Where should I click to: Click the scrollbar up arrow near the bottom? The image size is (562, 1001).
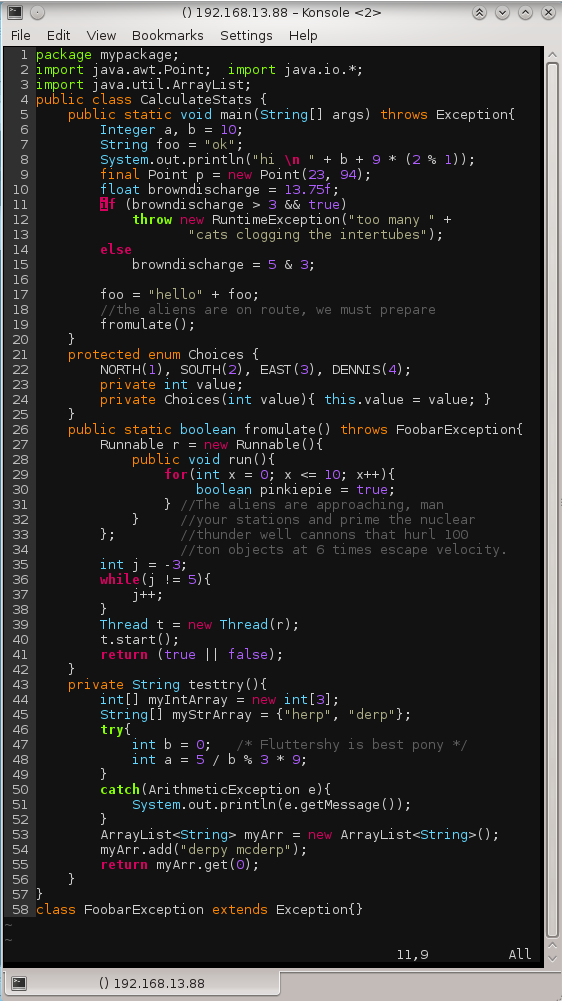[x=552, y=944]
